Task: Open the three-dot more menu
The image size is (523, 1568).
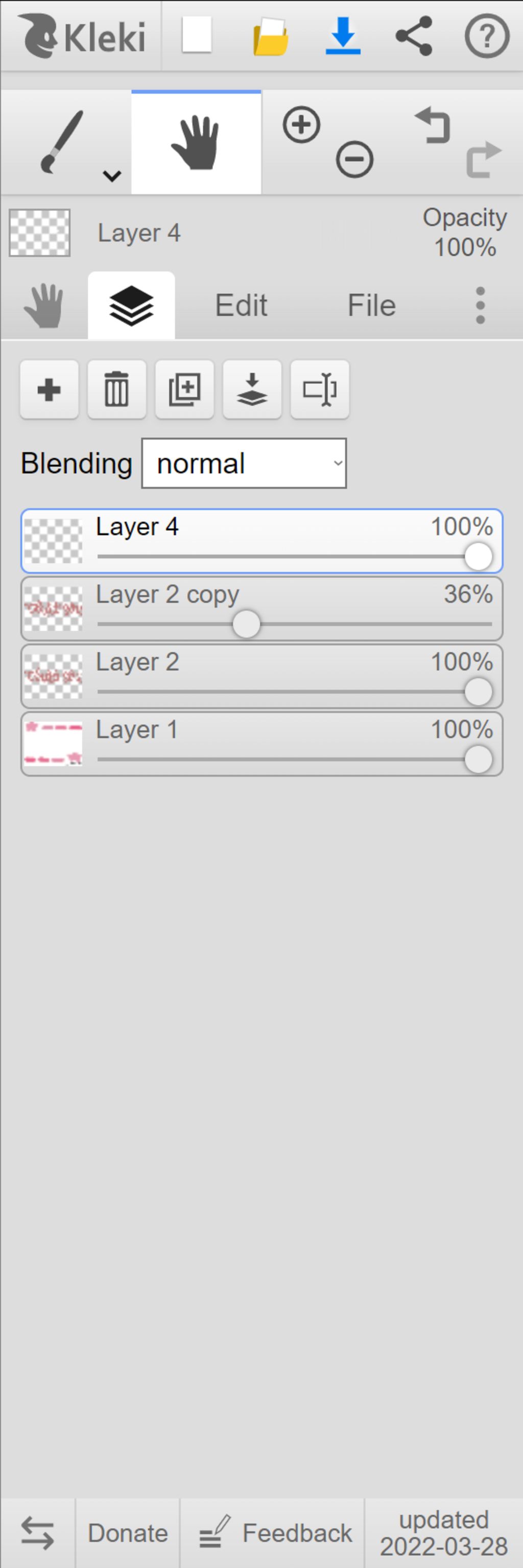Action: coord(481,306)
